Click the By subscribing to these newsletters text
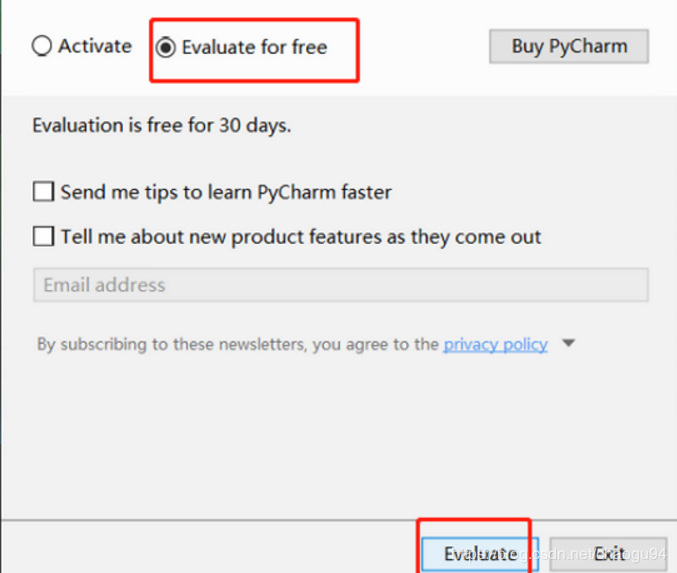 pos(238,344)
